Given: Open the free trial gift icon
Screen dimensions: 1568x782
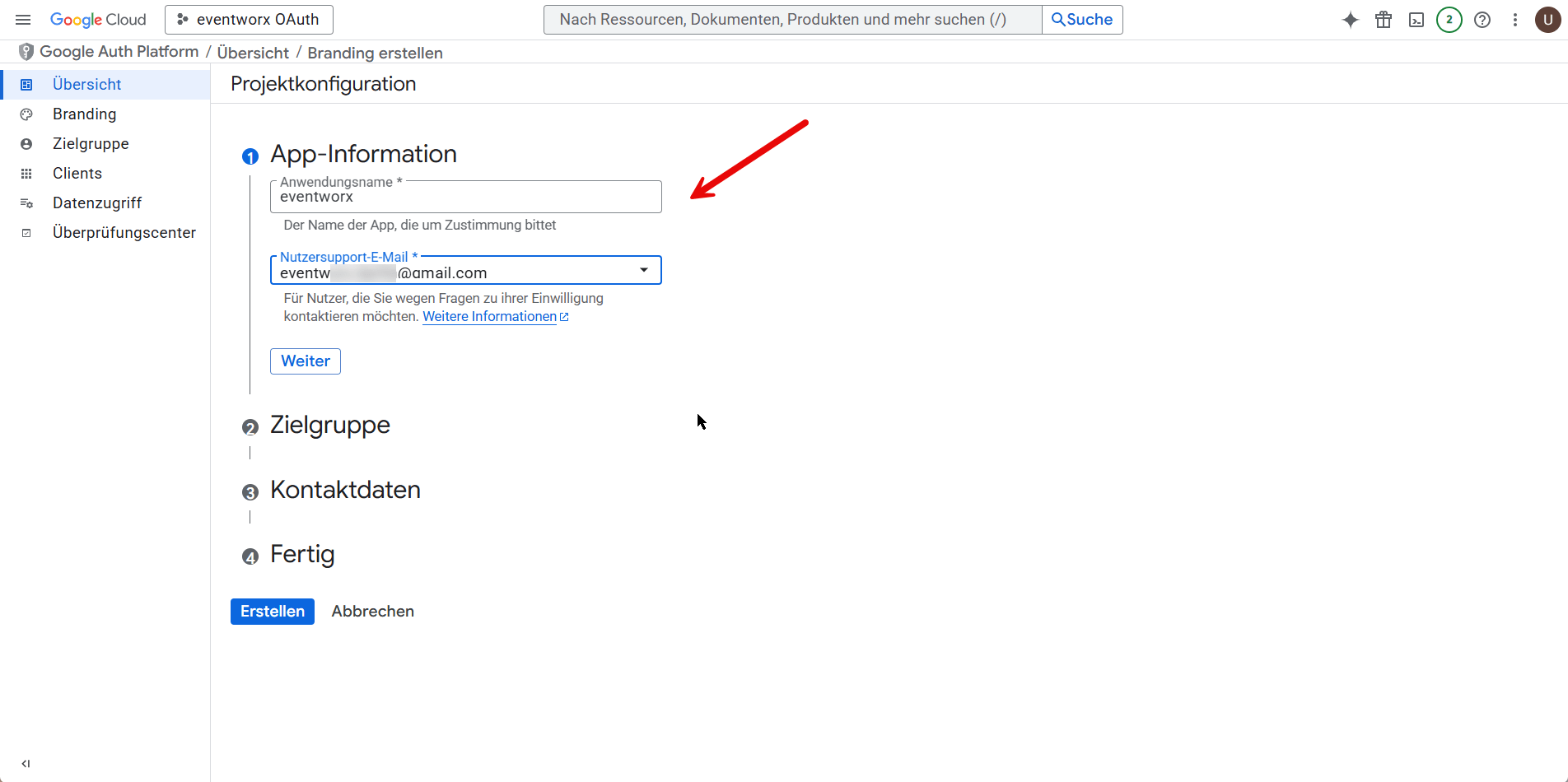Looking at the screenshot, I should (1384, 20).
